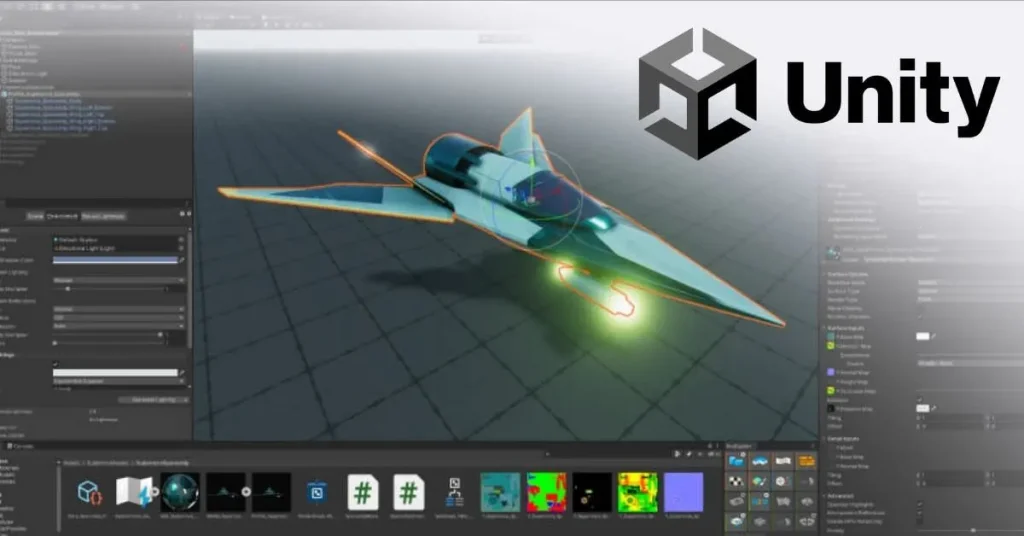Toggle the Environment Reflections checkbox
The width and height of the screenshot is (1024, 536).
pos(920,512)
